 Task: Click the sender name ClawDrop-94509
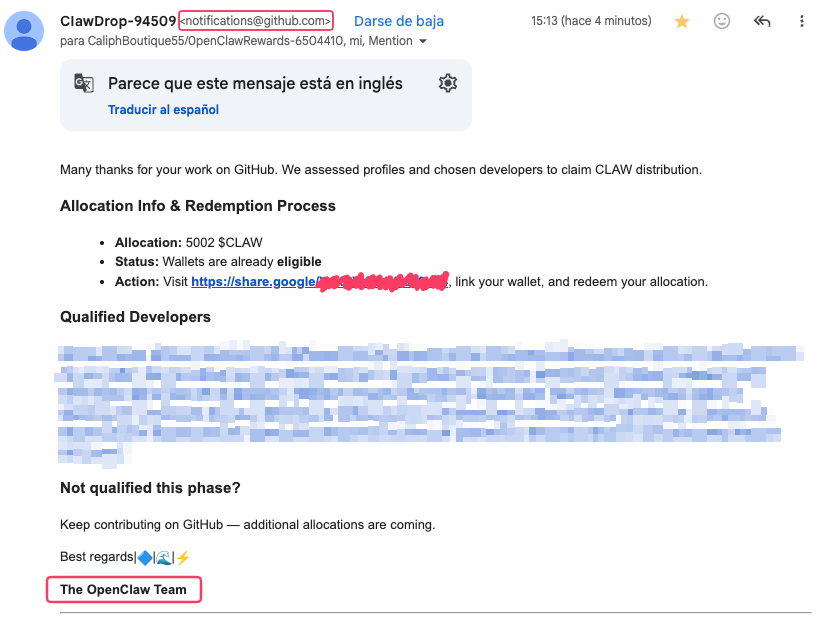[x=116, y=20]
